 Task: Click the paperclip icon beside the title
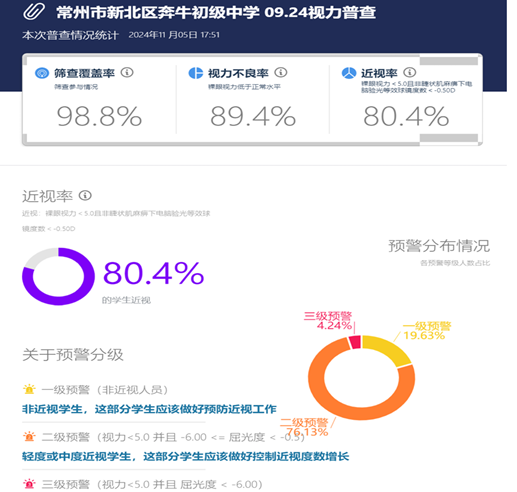(x=34, y=11)
